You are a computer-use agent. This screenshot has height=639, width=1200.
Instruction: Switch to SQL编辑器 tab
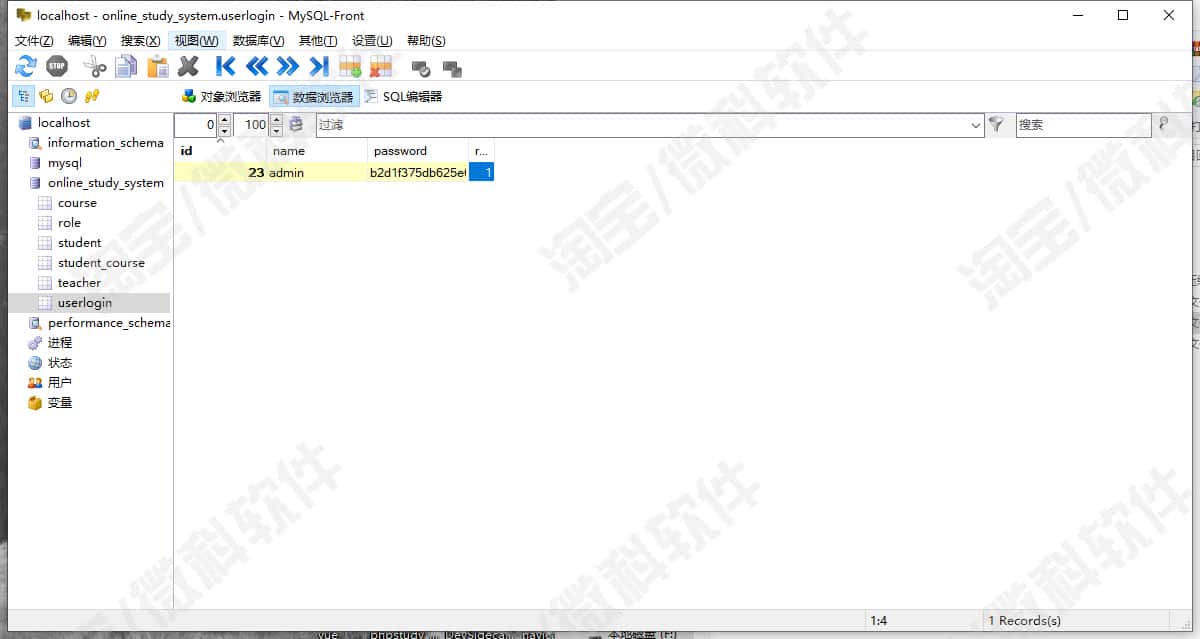tap(403, 97)
